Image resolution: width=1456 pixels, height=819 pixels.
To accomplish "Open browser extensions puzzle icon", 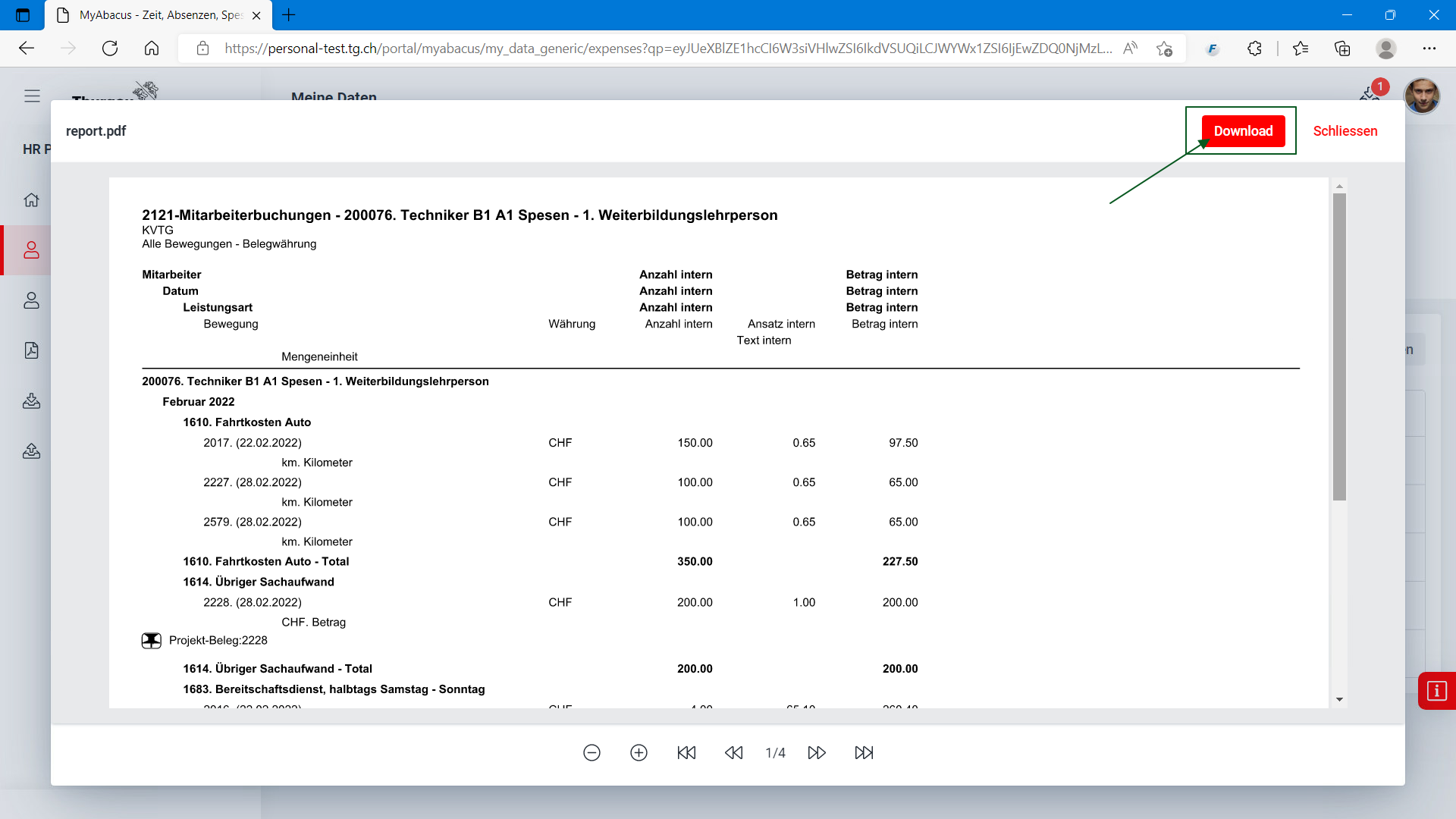I will 1254,49.
